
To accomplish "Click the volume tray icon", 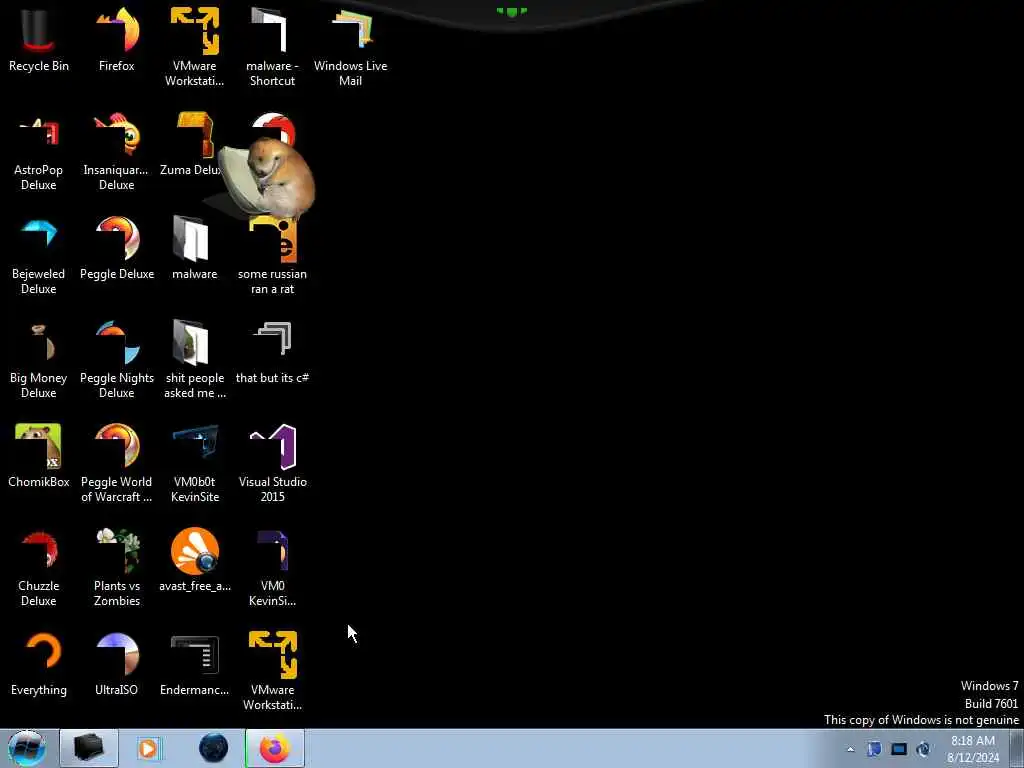I will coord(923,750).
